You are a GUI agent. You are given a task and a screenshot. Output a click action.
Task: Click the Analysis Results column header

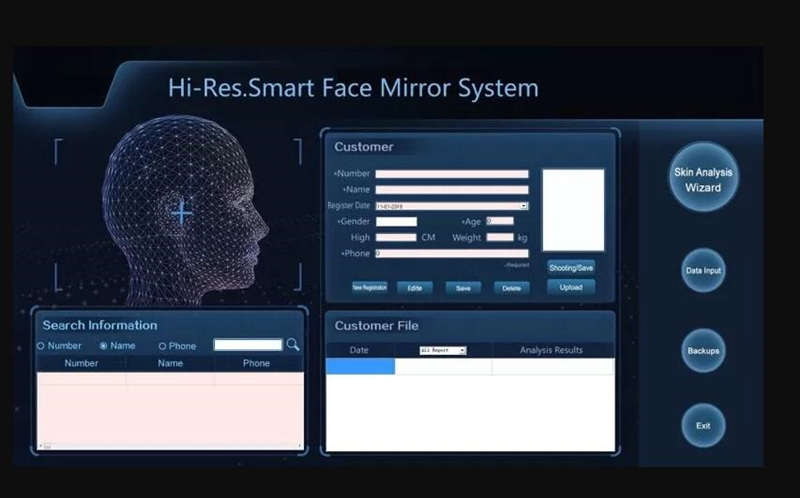tap(551, 350)
